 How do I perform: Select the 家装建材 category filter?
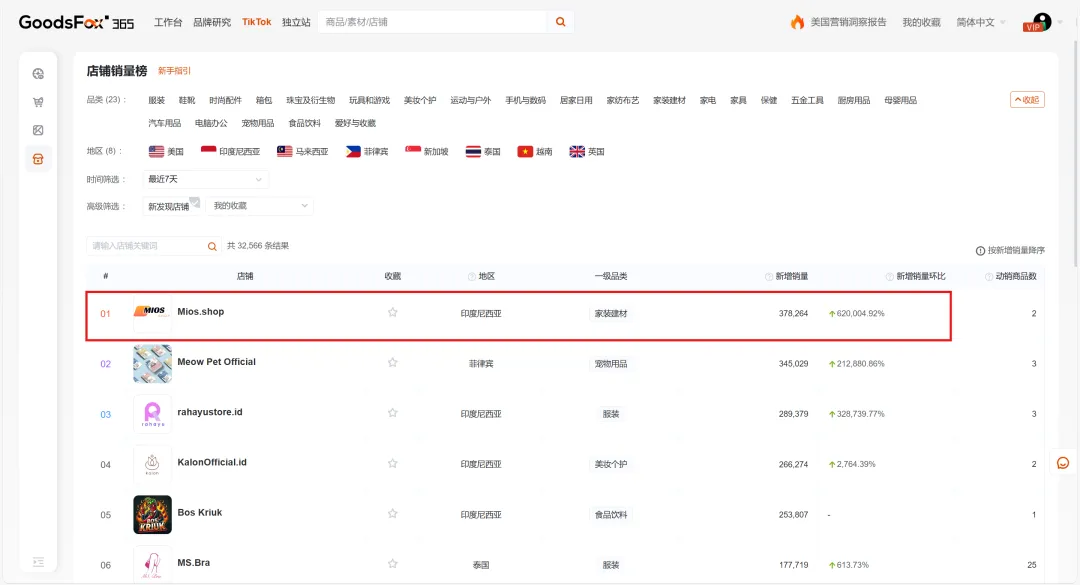click(669, 101)
